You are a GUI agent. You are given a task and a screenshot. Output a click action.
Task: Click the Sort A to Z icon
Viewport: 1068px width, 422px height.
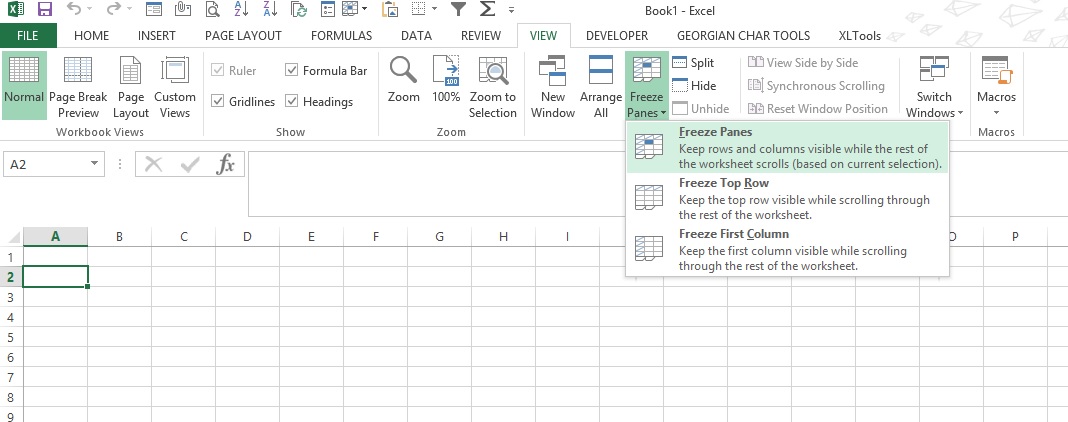coord(241,10)
